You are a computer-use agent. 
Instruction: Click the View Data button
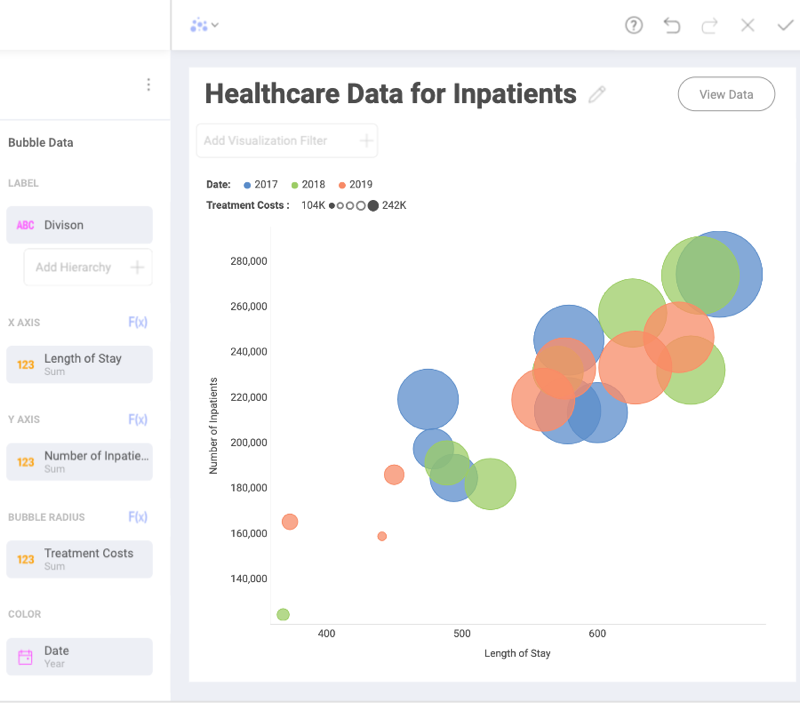click(726, 94)
